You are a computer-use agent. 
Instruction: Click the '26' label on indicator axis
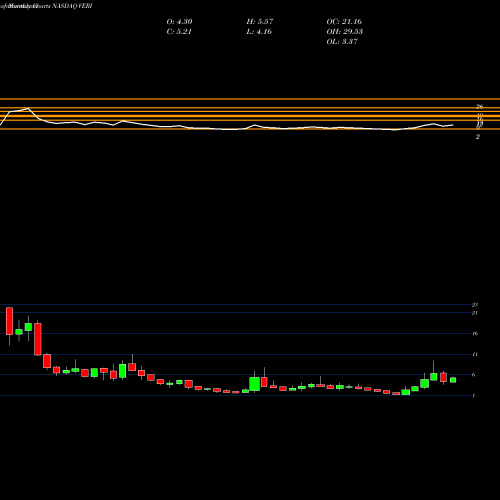pos(479,107)
